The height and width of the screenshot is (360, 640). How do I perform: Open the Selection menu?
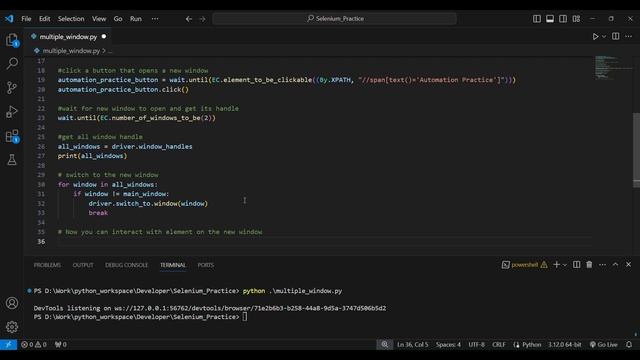71,19
